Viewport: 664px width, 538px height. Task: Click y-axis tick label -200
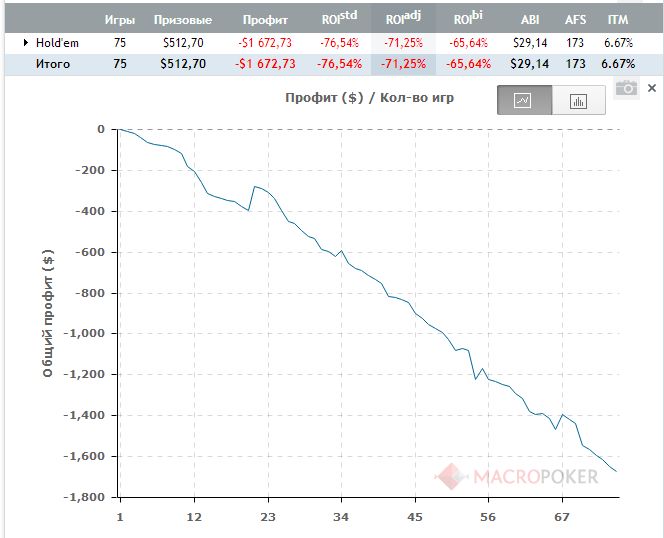90,170
